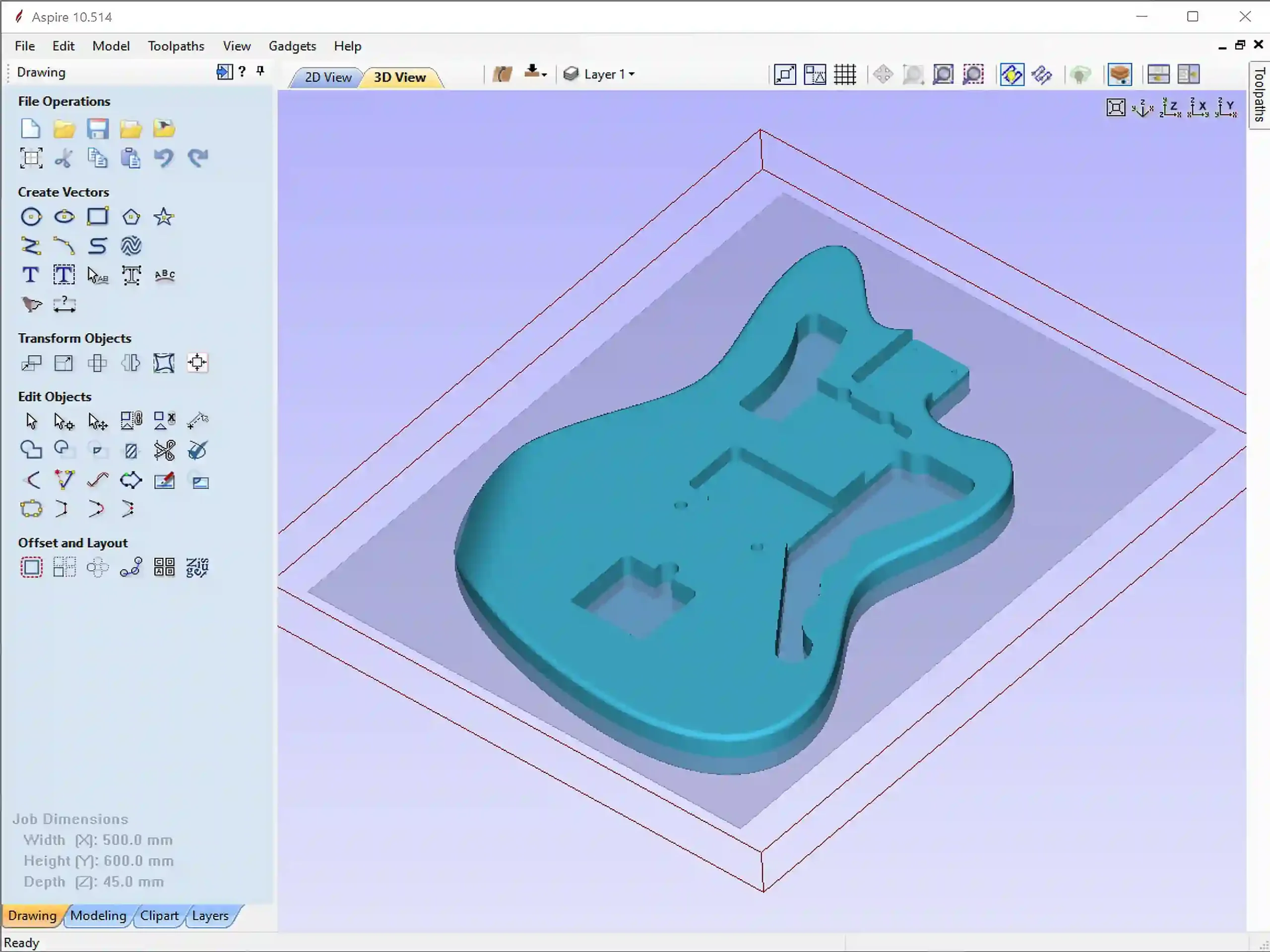Pin the Drawing panel
The image size is (1270, 952).
coord(260,71)
